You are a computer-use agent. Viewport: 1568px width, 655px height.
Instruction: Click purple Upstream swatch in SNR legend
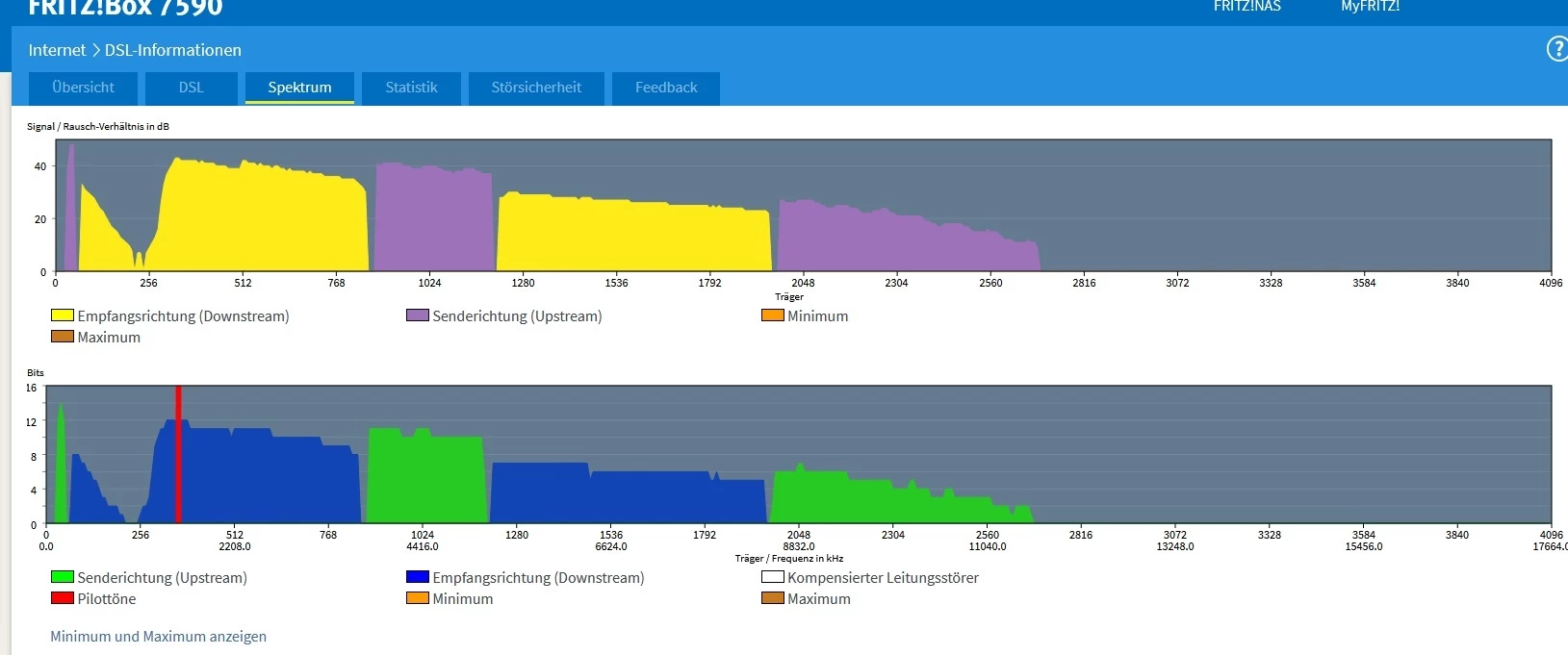(x=418, y=315)
